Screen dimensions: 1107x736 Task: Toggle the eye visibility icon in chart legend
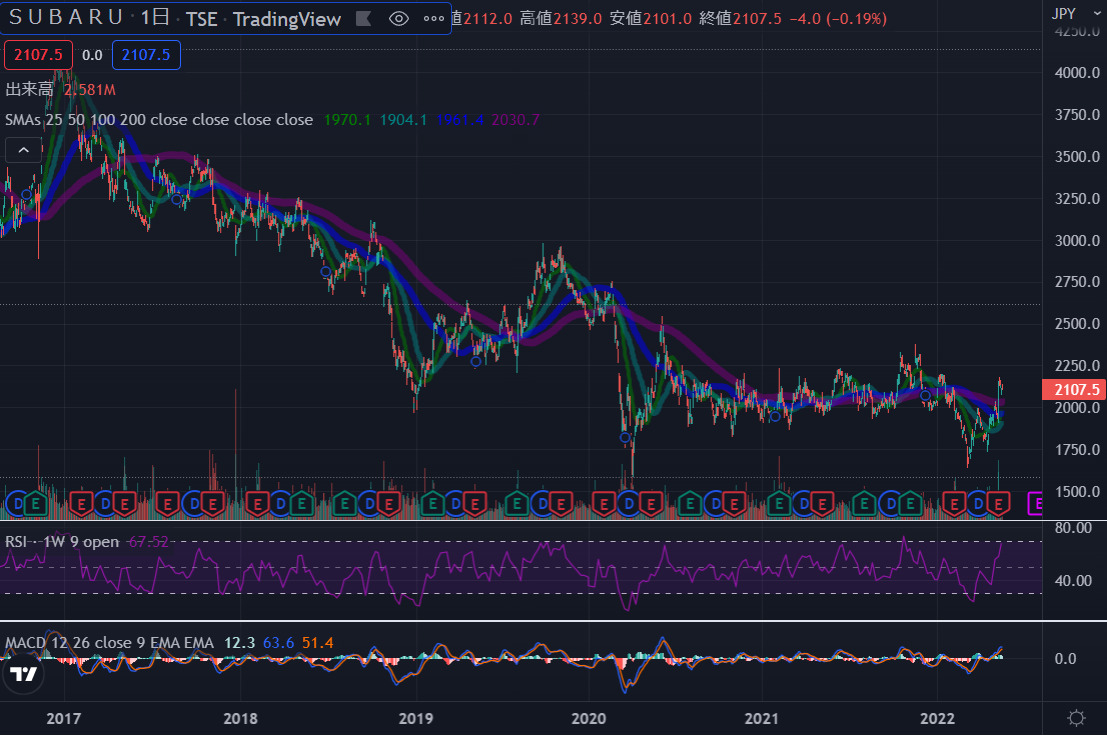click(399, 18)
